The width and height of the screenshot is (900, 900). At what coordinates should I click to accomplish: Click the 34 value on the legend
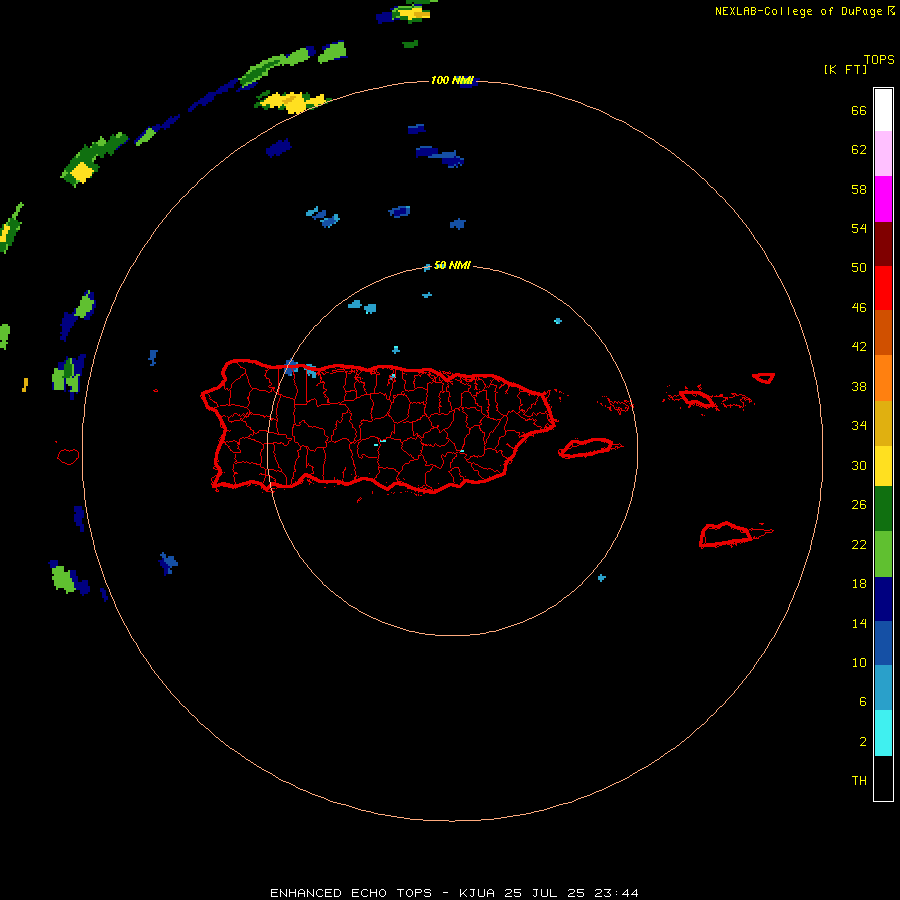(859, 425)
